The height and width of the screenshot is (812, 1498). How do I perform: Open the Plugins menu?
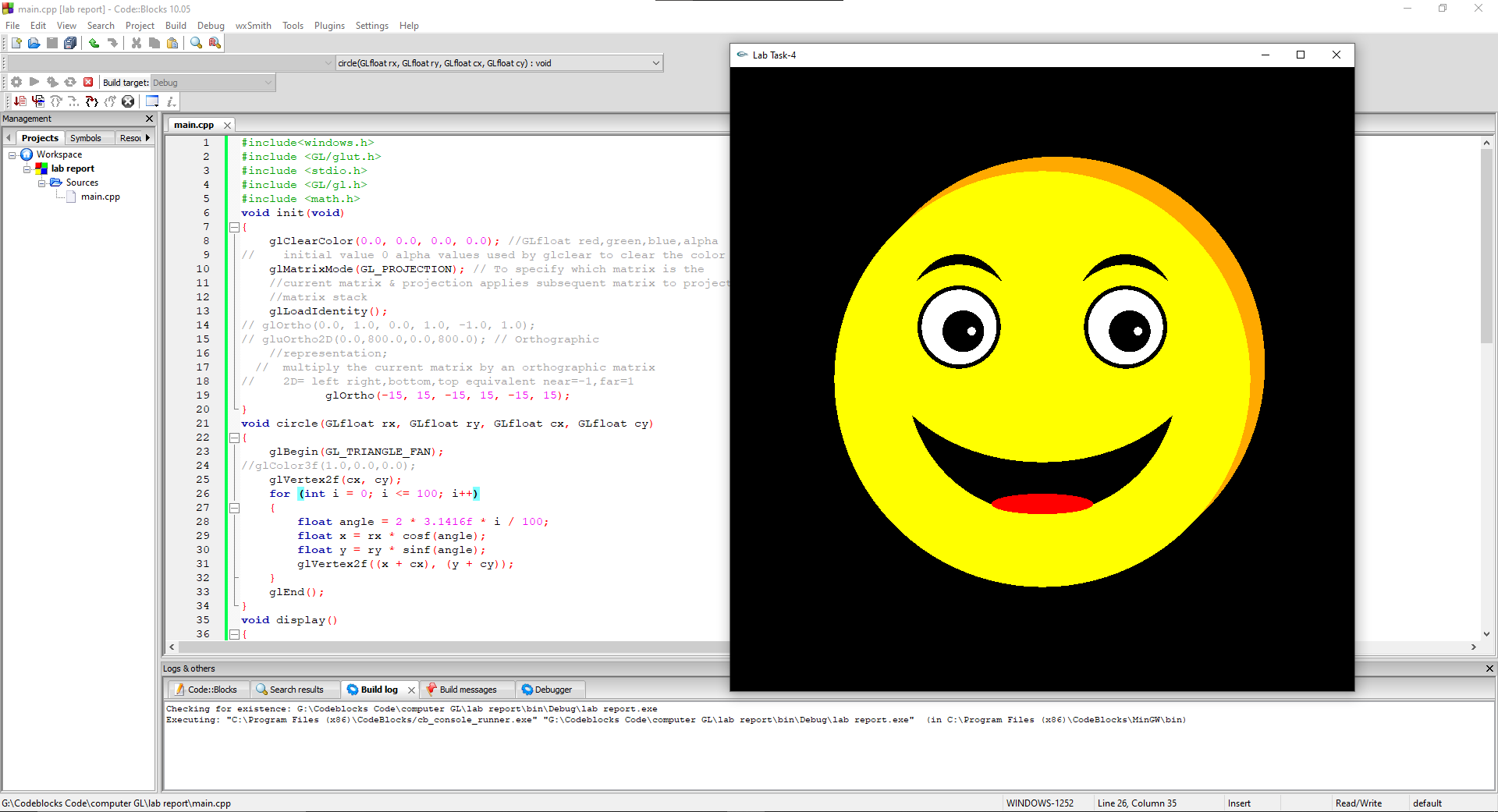pyautogui.click(x=329, y=26)
